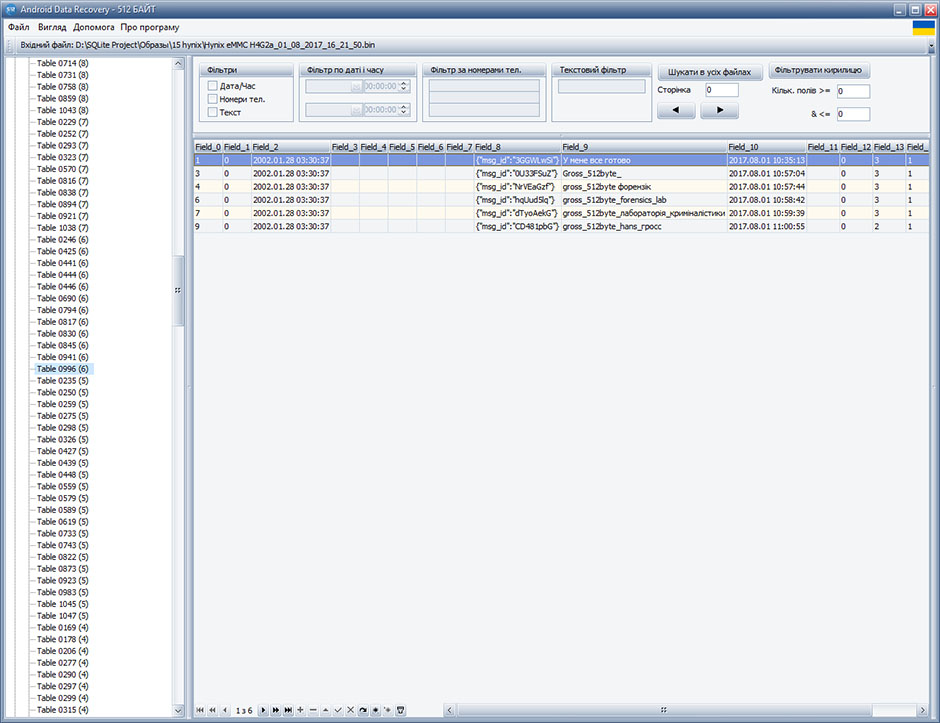Click Шукати в усіх файлах button
Screen dimensions: 940x723
coord(710,72)
